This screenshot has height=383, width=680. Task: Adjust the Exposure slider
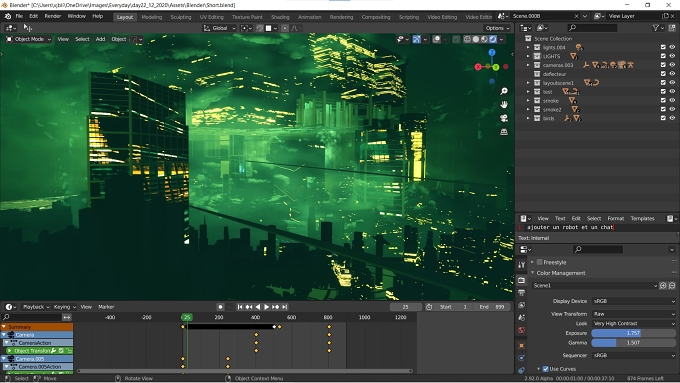(x=634, y=333)
